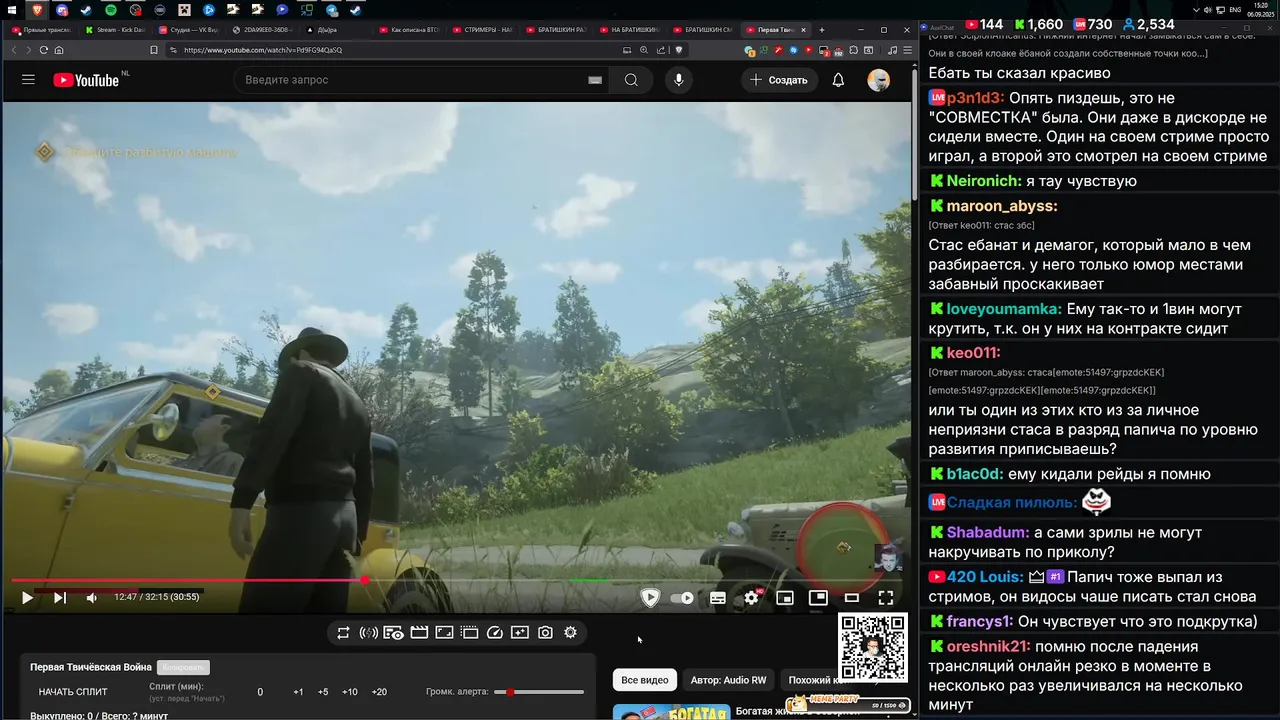This screenshot has width=1280, height=720.
Task: Add +5 minutes to split
Action: coord(323,692)
